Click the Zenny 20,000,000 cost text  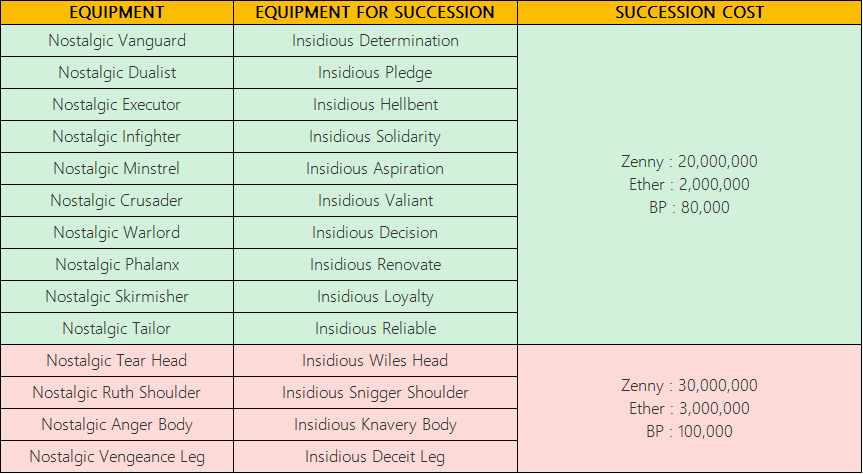pos(690,161)
